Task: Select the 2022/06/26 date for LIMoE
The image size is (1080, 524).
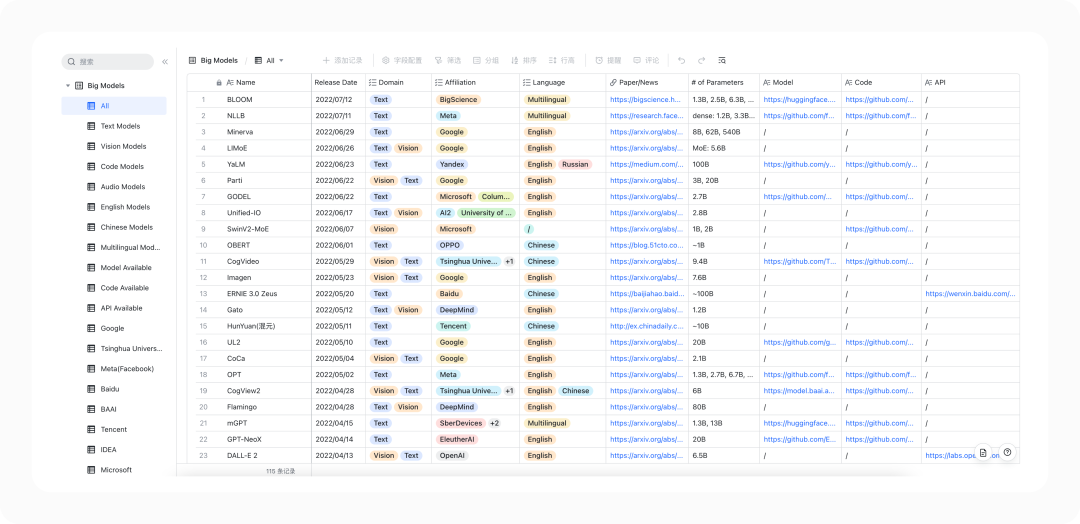Action: click(338, 148)
